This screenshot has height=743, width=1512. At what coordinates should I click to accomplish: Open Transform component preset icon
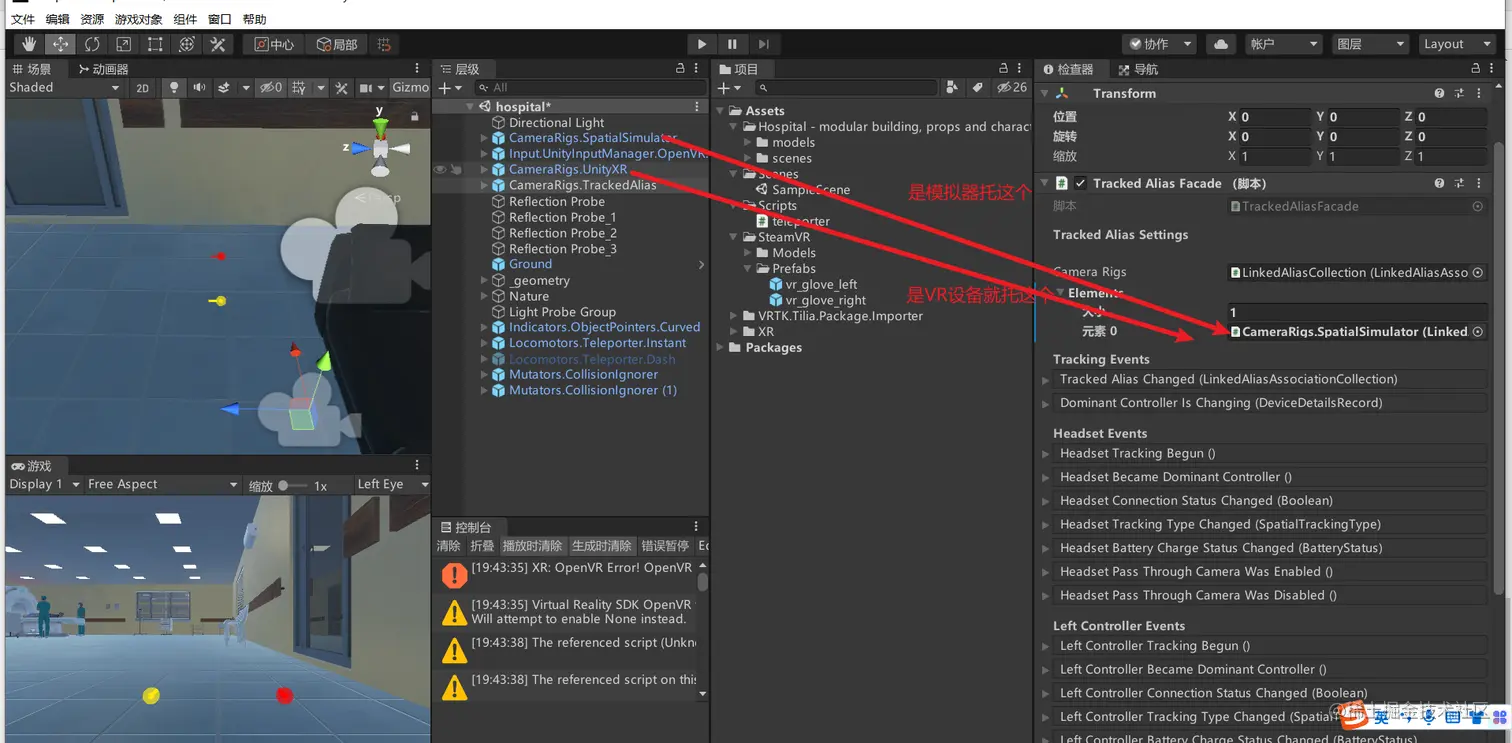(1459, 93)
